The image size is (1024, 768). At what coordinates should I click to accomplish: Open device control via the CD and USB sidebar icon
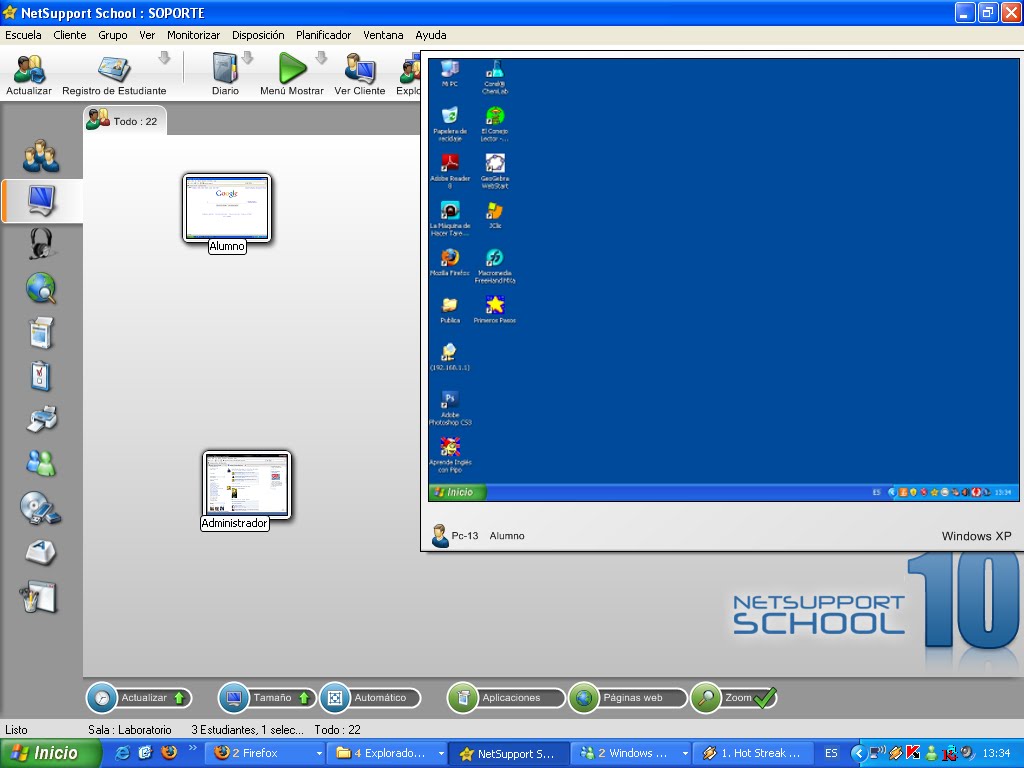[x=40, y=507]
